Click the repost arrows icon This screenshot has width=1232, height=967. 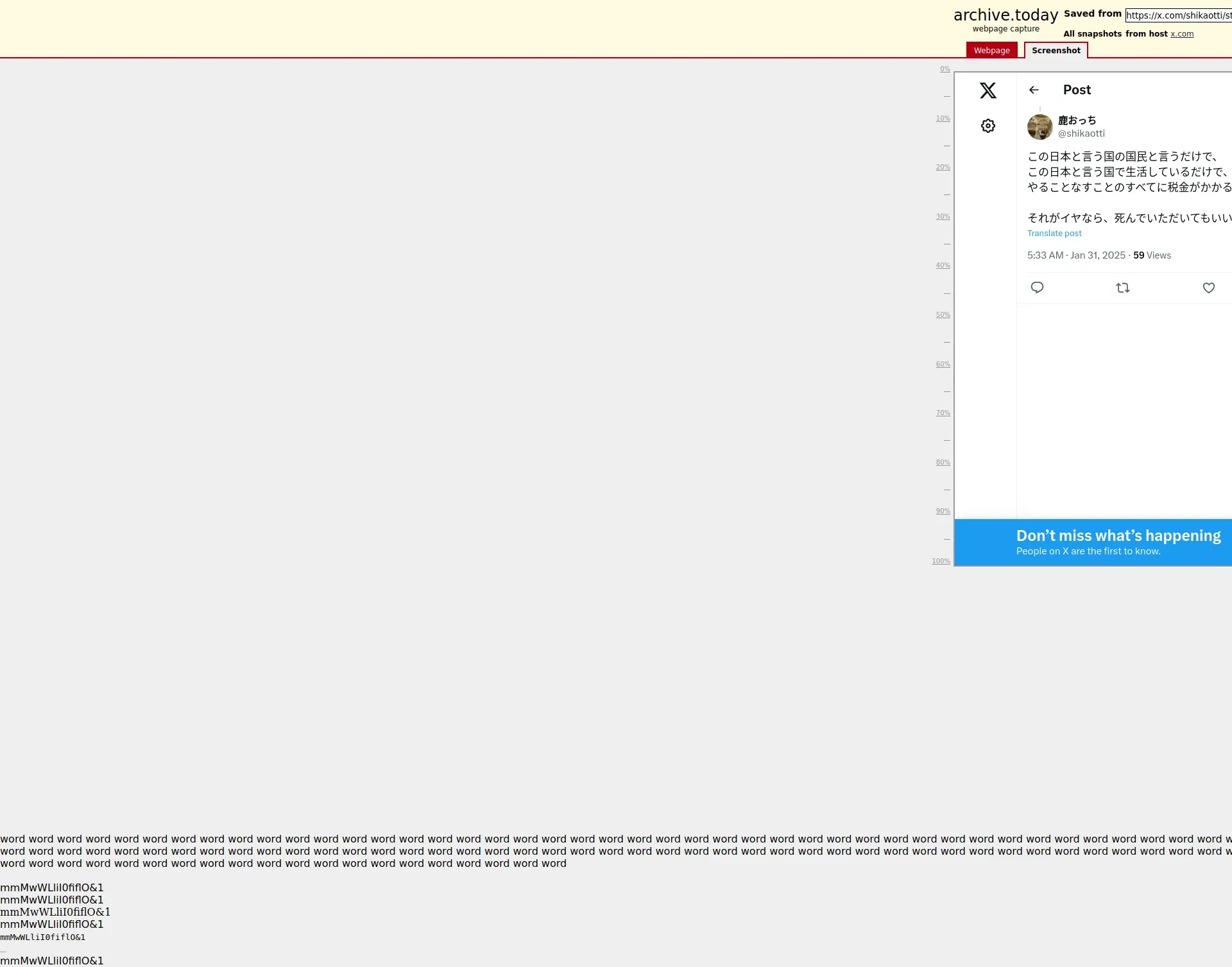click(1122, 288)
